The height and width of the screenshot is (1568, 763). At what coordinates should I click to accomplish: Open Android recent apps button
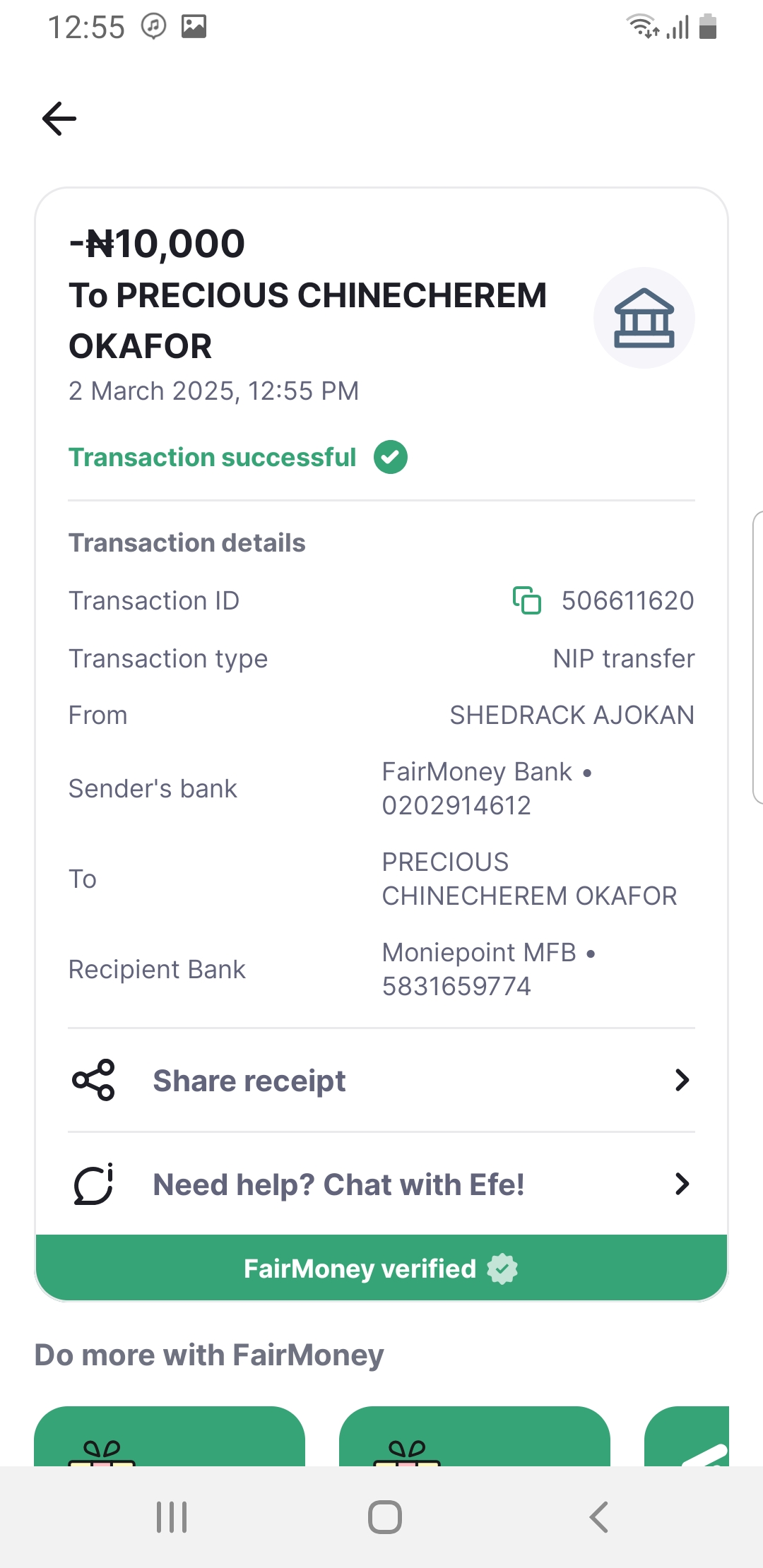(172, 1517)
